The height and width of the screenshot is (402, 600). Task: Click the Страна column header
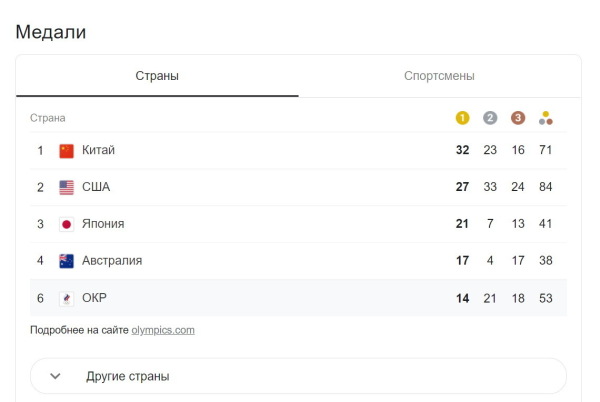click(47, 118)
